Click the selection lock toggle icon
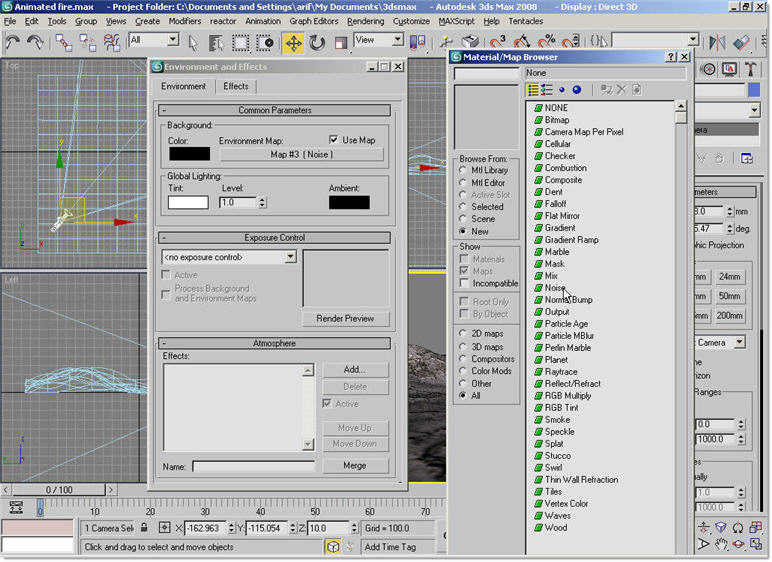Image resolution: width=772 pixels, height=562 pixels. (144, 527)
